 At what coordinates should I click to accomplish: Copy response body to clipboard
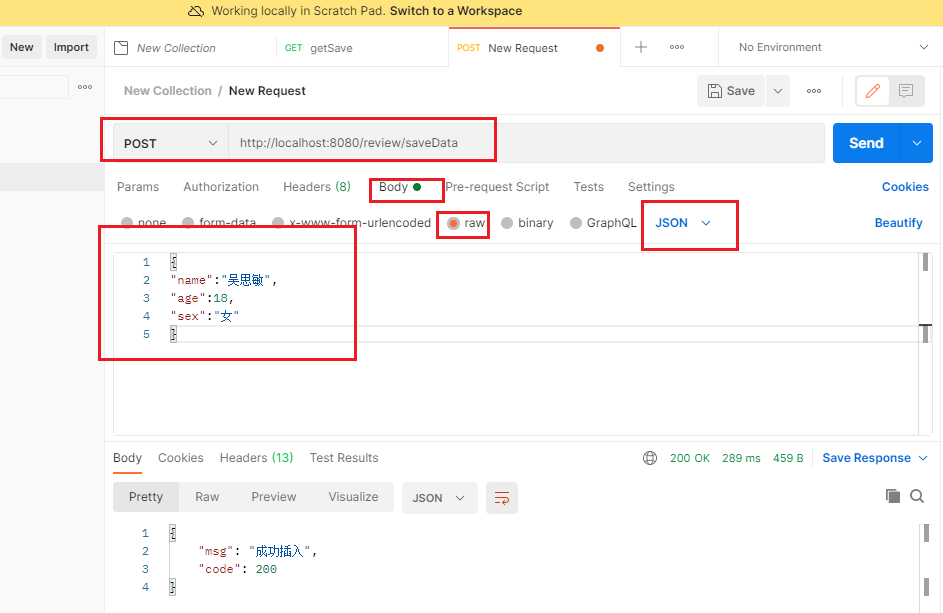(x=892, y=496)
